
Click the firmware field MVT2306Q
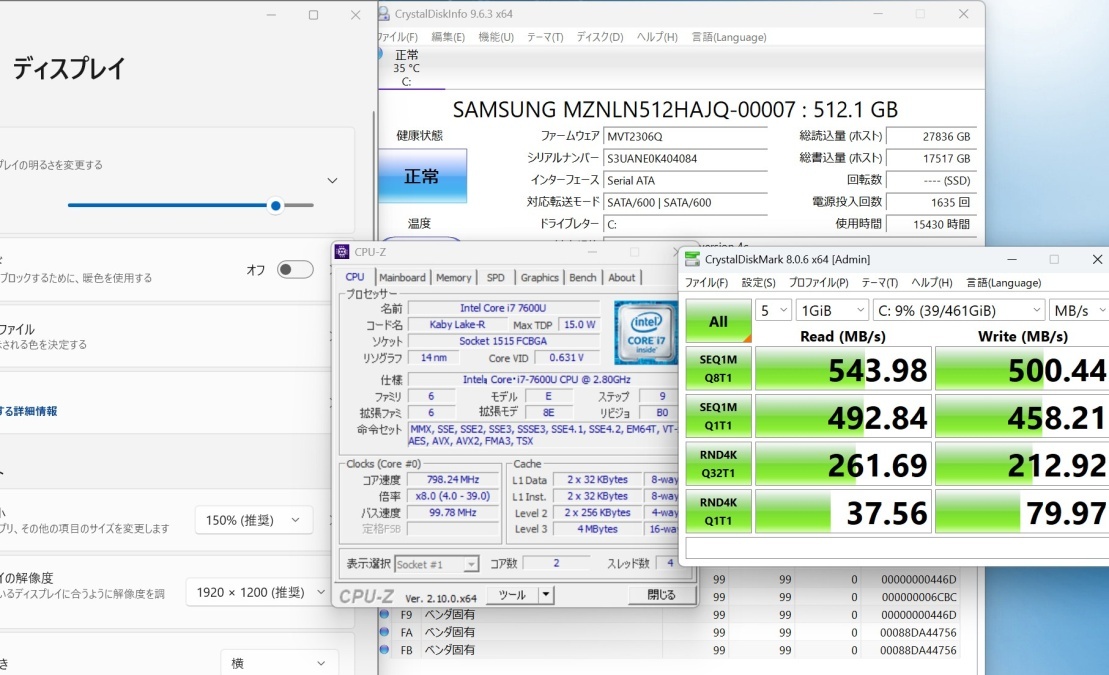pos(685,137)
